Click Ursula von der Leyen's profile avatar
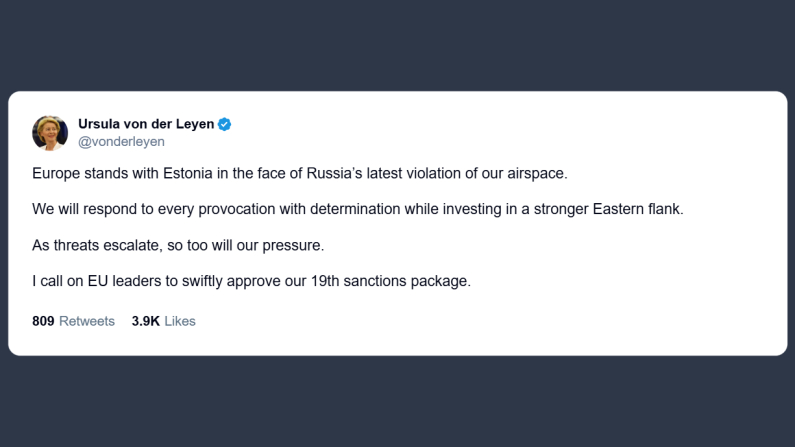Image resolution: width=795 pixels, height=447 pixels. point(50,133)
